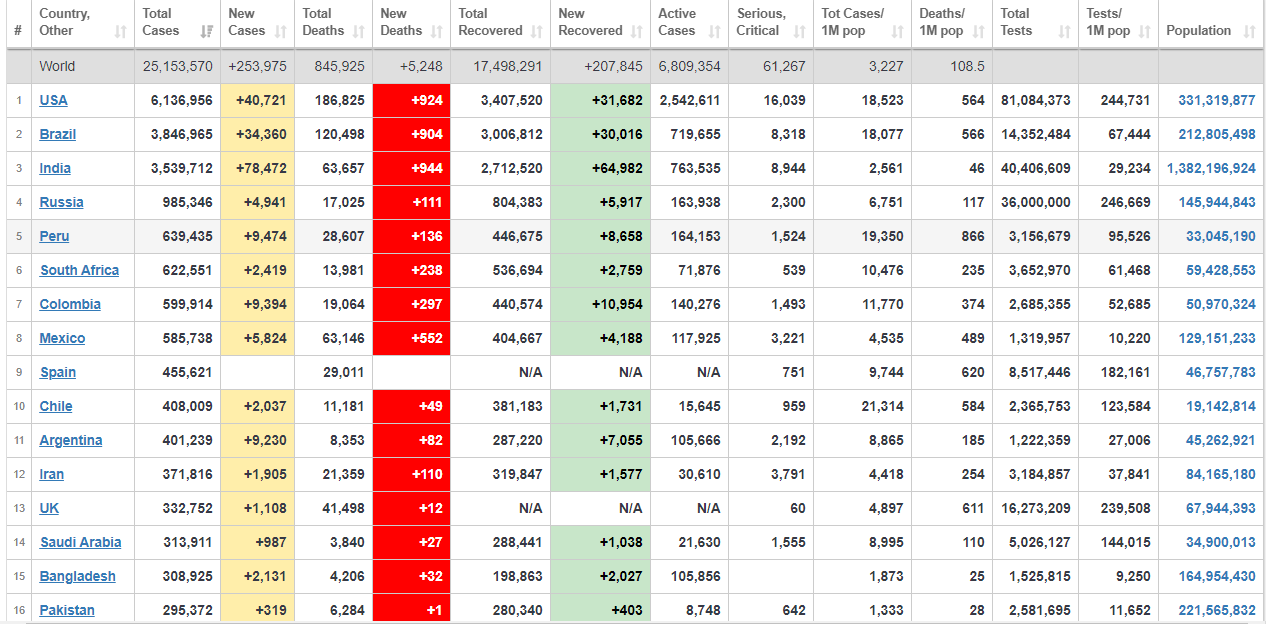
Task: Open Saudi Arabia population link 34,900,013
Action: tap(1221, 542)
